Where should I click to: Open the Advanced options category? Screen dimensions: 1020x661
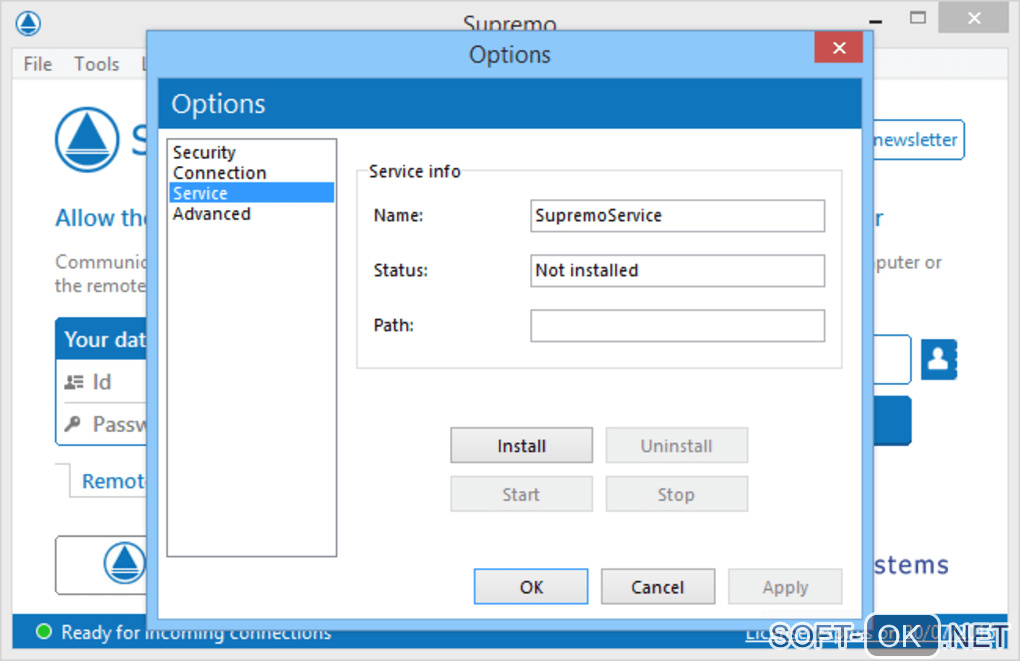coord(211,214)
